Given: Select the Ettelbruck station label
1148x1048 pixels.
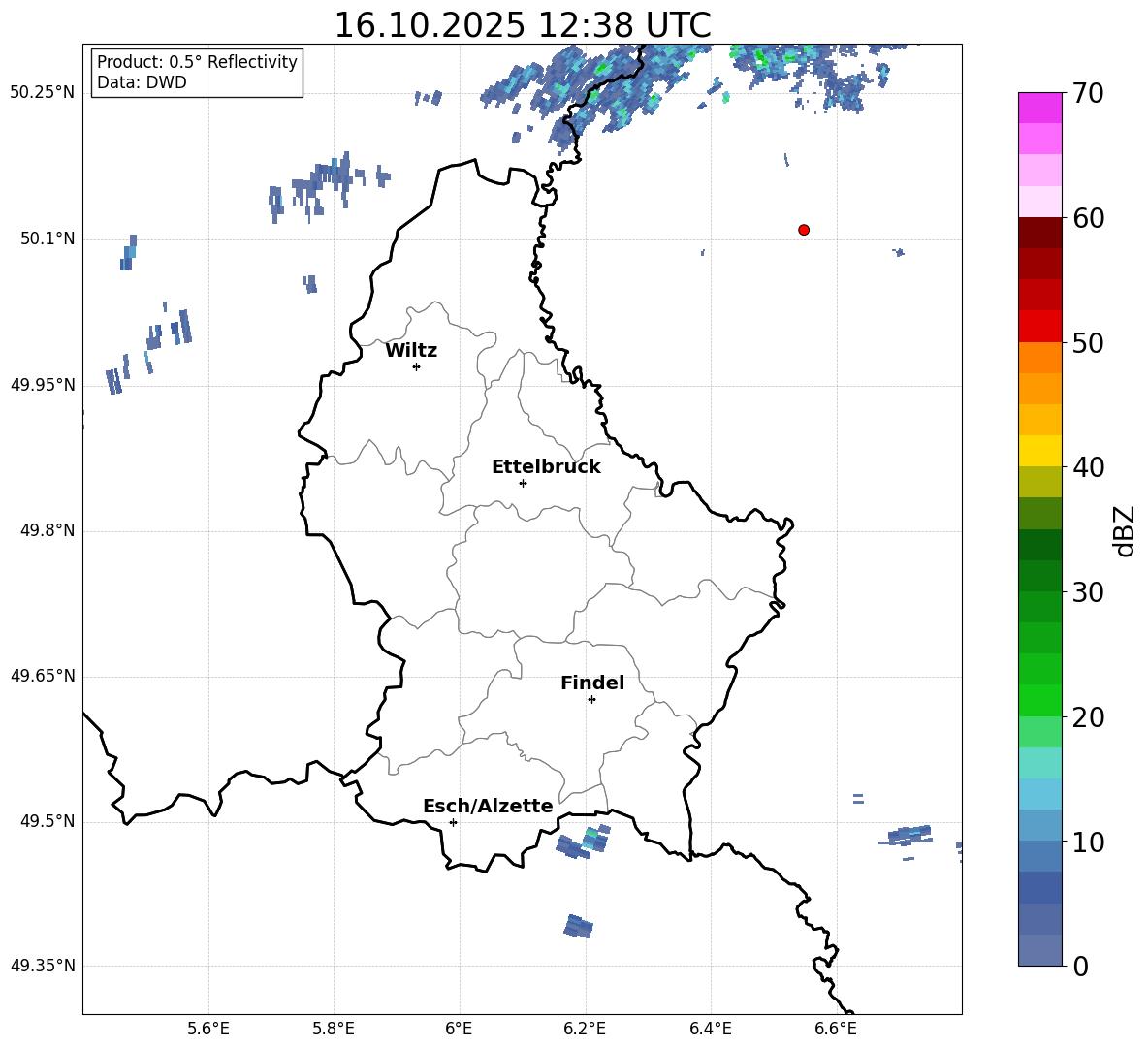Looking at the screenshot, I should click(546, 467).
